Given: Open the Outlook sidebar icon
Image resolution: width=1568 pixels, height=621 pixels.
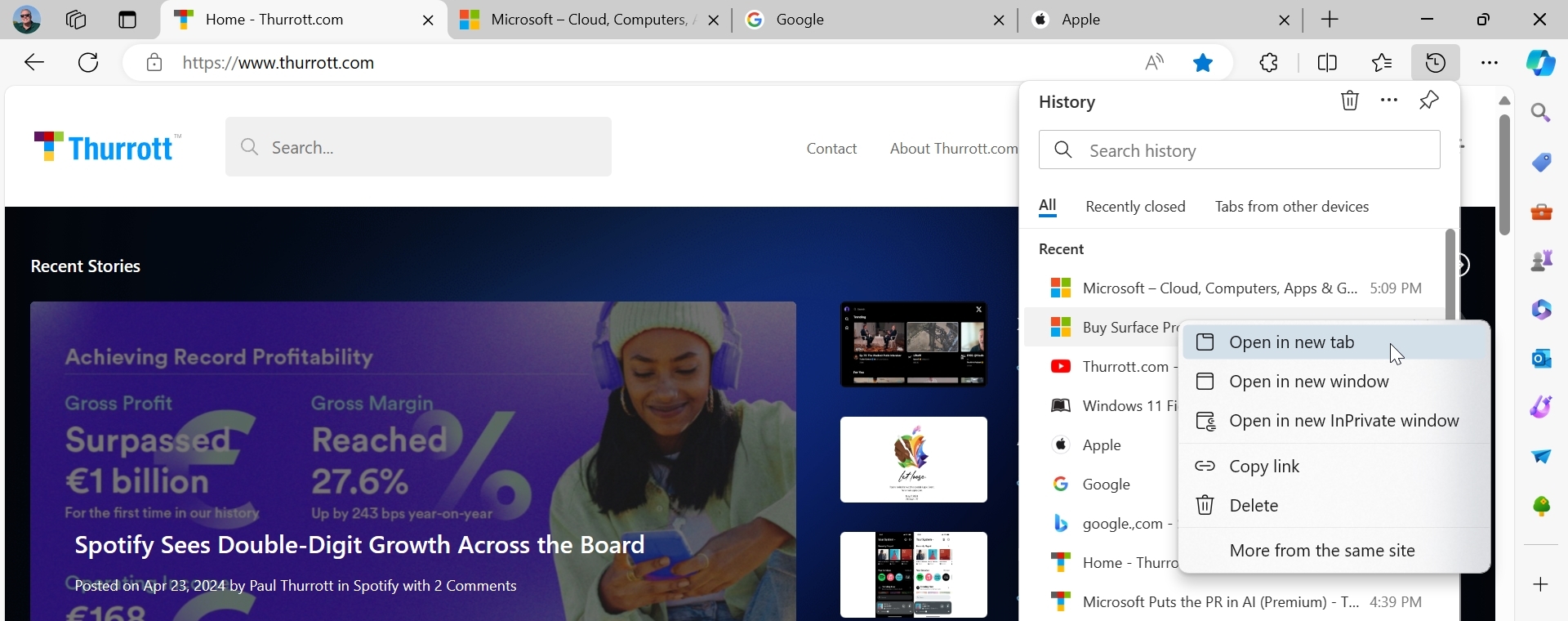Looking at the screenshot, I should pyautogui.click(x=1541, y=358).
